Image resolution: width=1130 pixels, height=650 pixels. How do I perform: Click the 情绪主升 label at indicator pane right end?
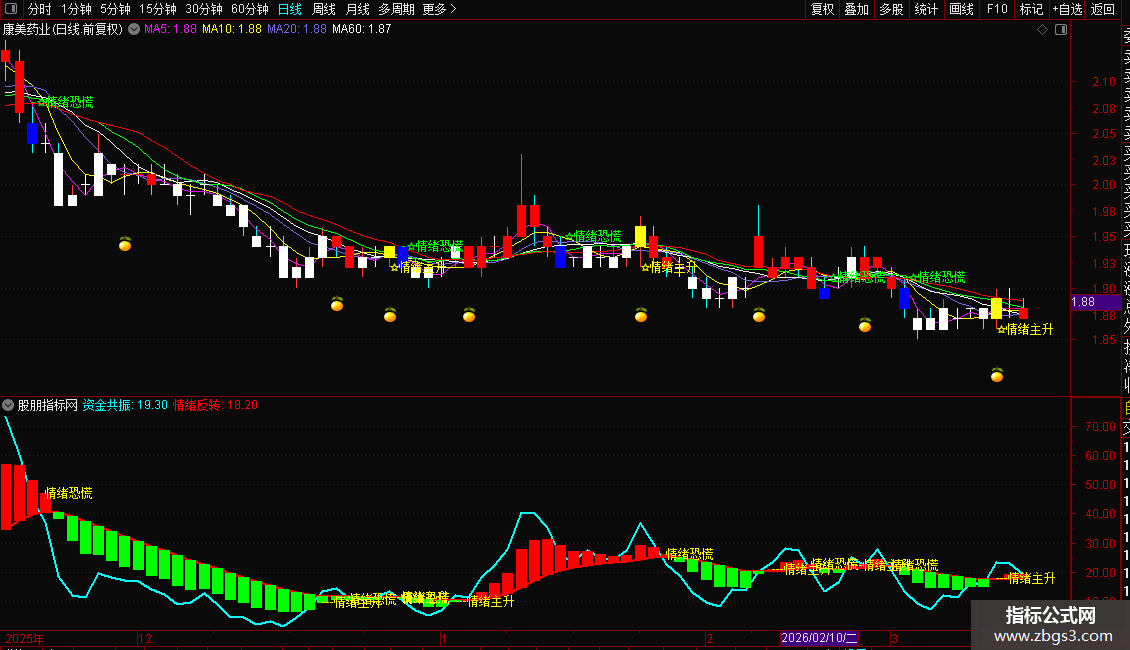click(x=1031, y=578)
